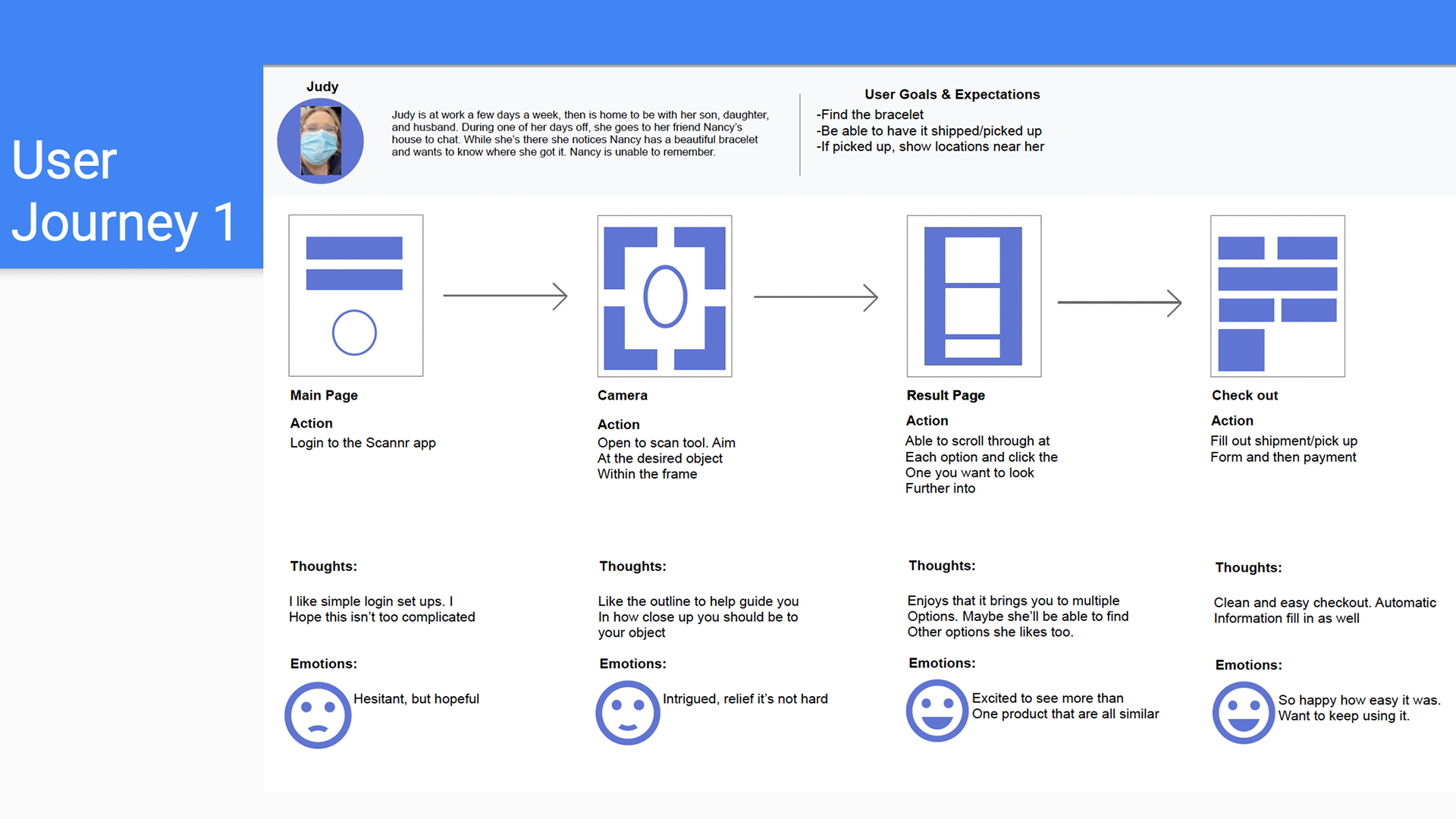This screenshot has width=1456, height=819.
Task: Click Judy's persona description paragraph
Action: tap(580, 133)
